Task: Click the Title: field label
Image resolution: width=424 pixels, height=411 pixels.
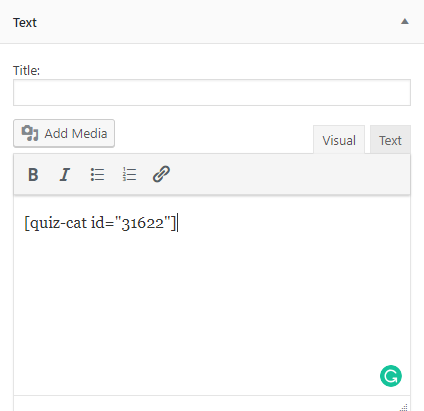Action: pos(26,70)
